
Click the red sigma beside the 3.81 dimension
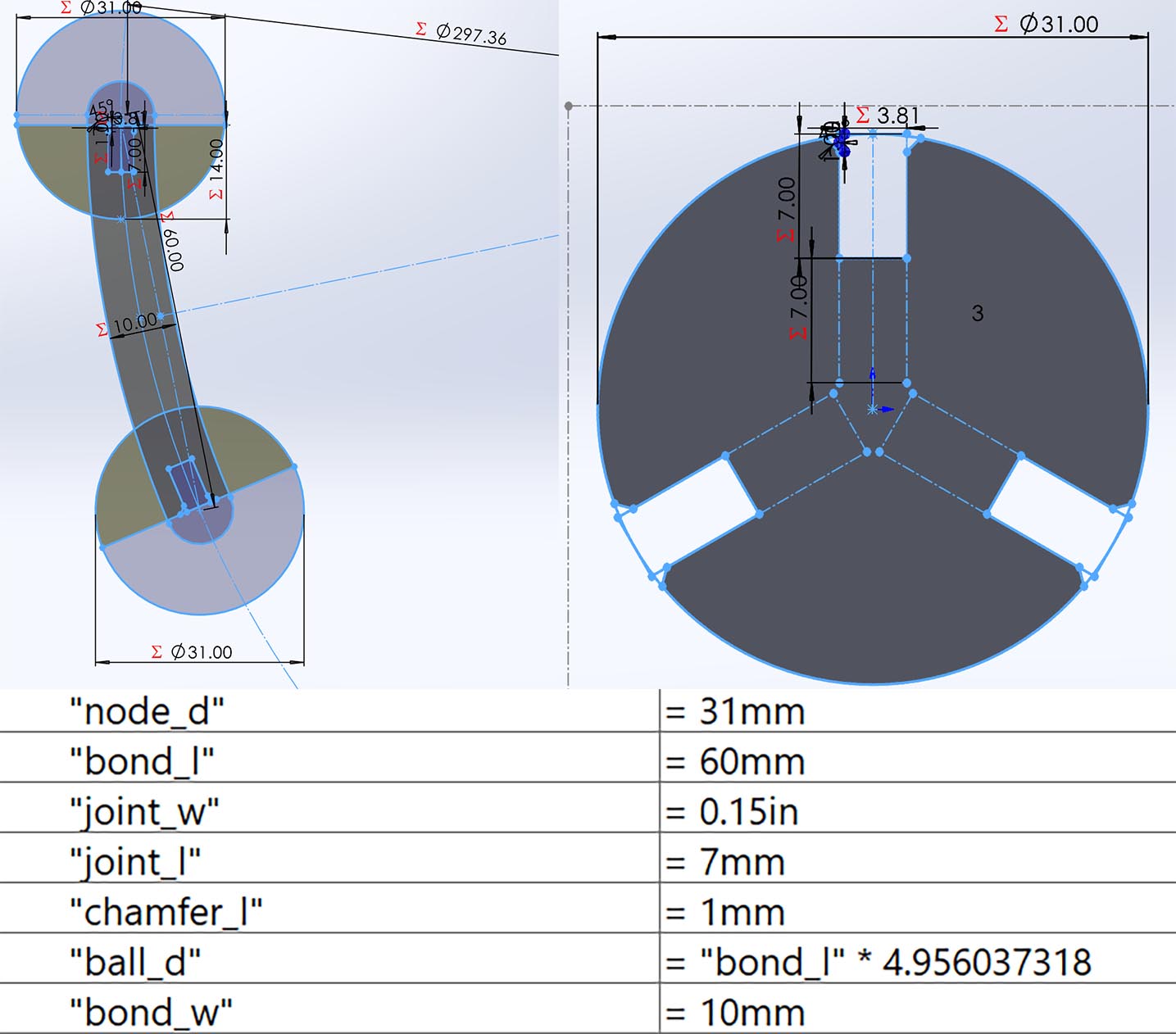tap(863, 116)
